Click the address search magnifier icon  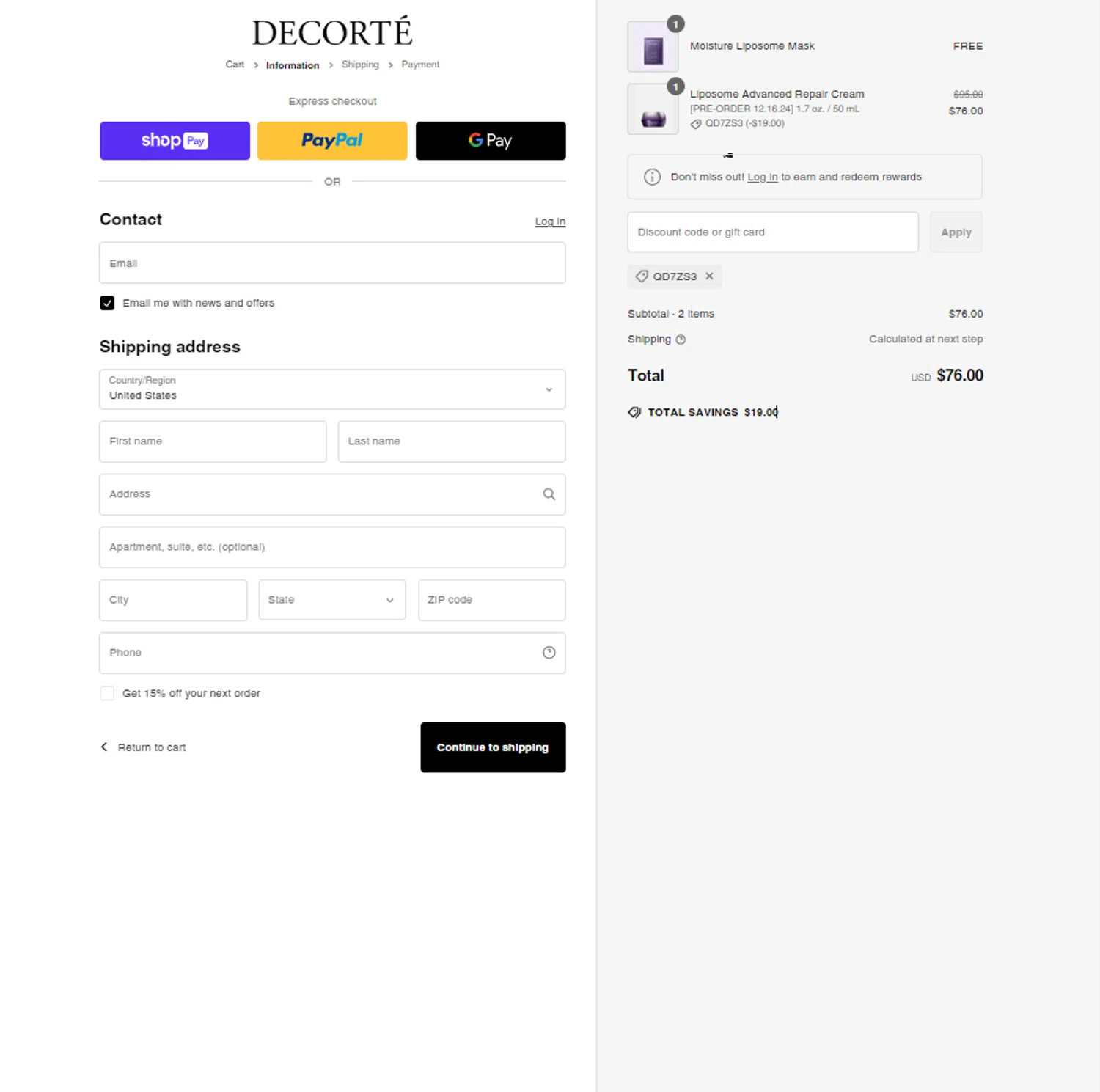[549, 494]
